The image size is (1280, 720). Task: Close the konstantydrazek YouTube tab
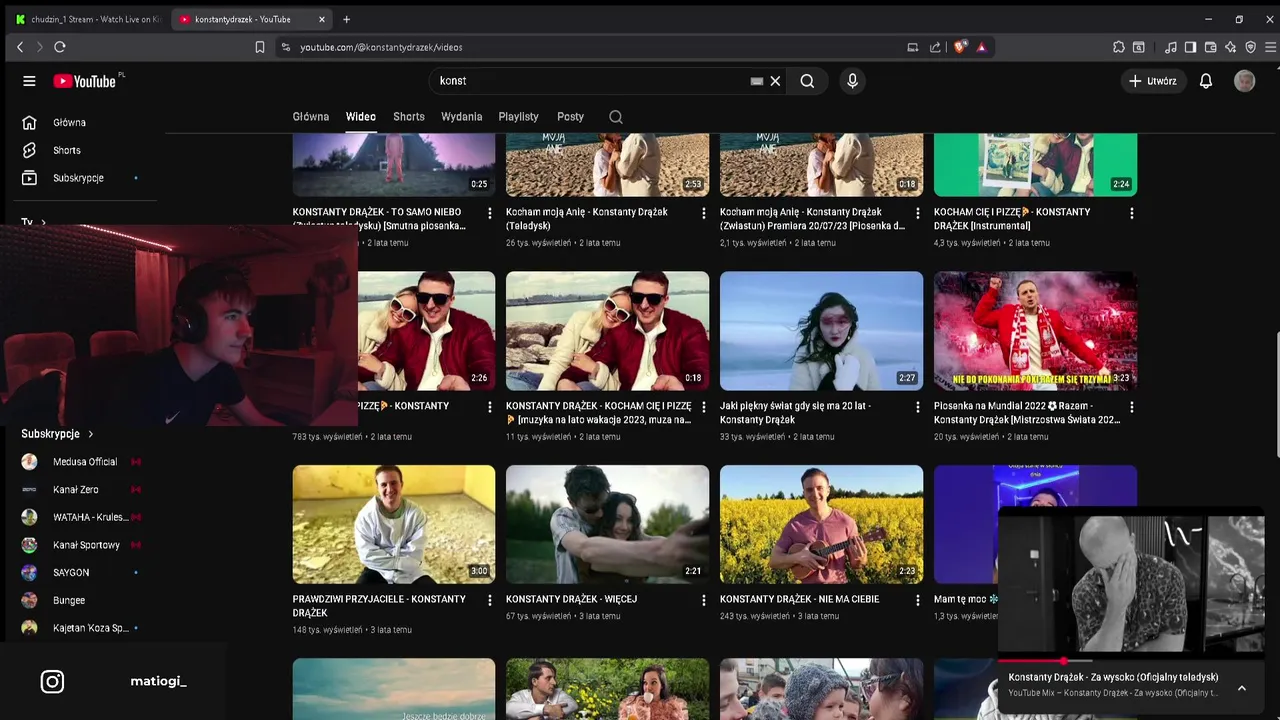pyautogui.click(x=322, y=19)
